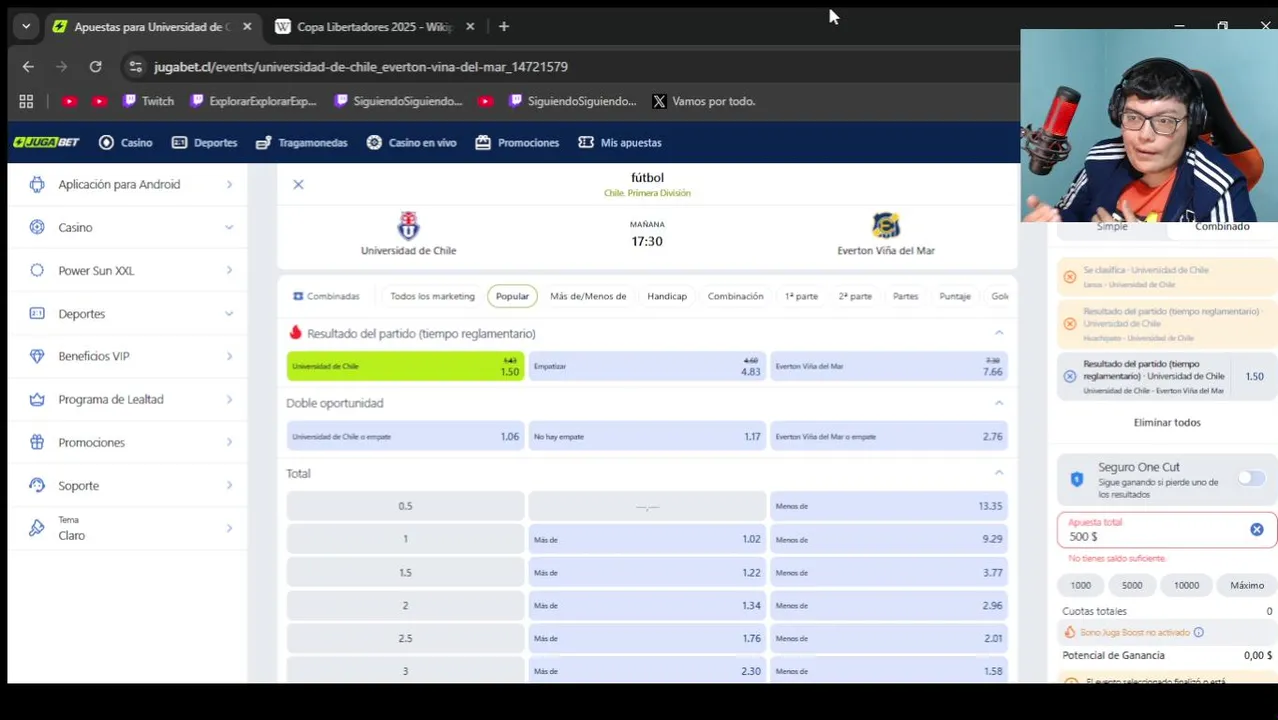Select the Popular market tab
The width and height of the screenshot is (1278, 720).
[512, 296]
